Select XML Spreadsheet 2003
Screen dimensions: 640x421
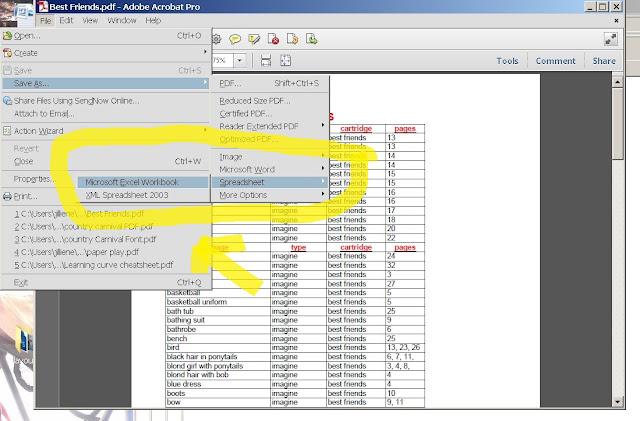pos(143,195)
